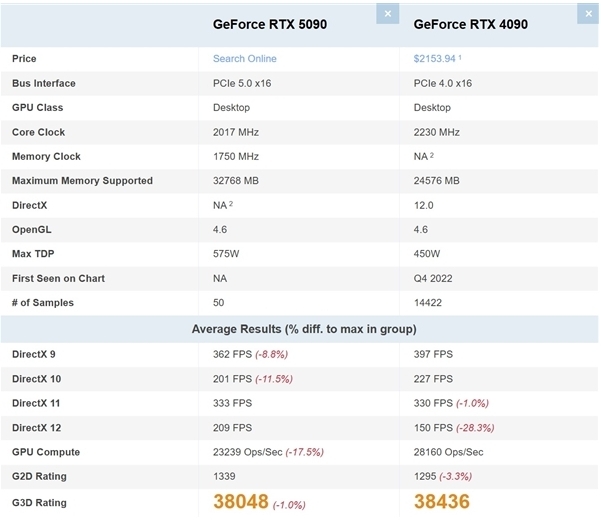601x521 pixels.
Task: Click the 23239 Ops/Sec compute result
Action: [248, 452]
